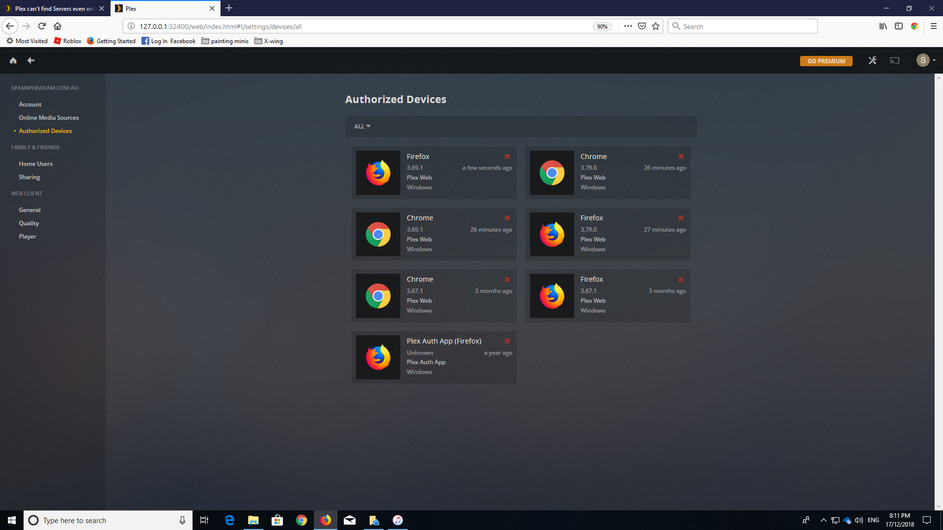Expand the ALL devices filter dropdown

[362, 126]
